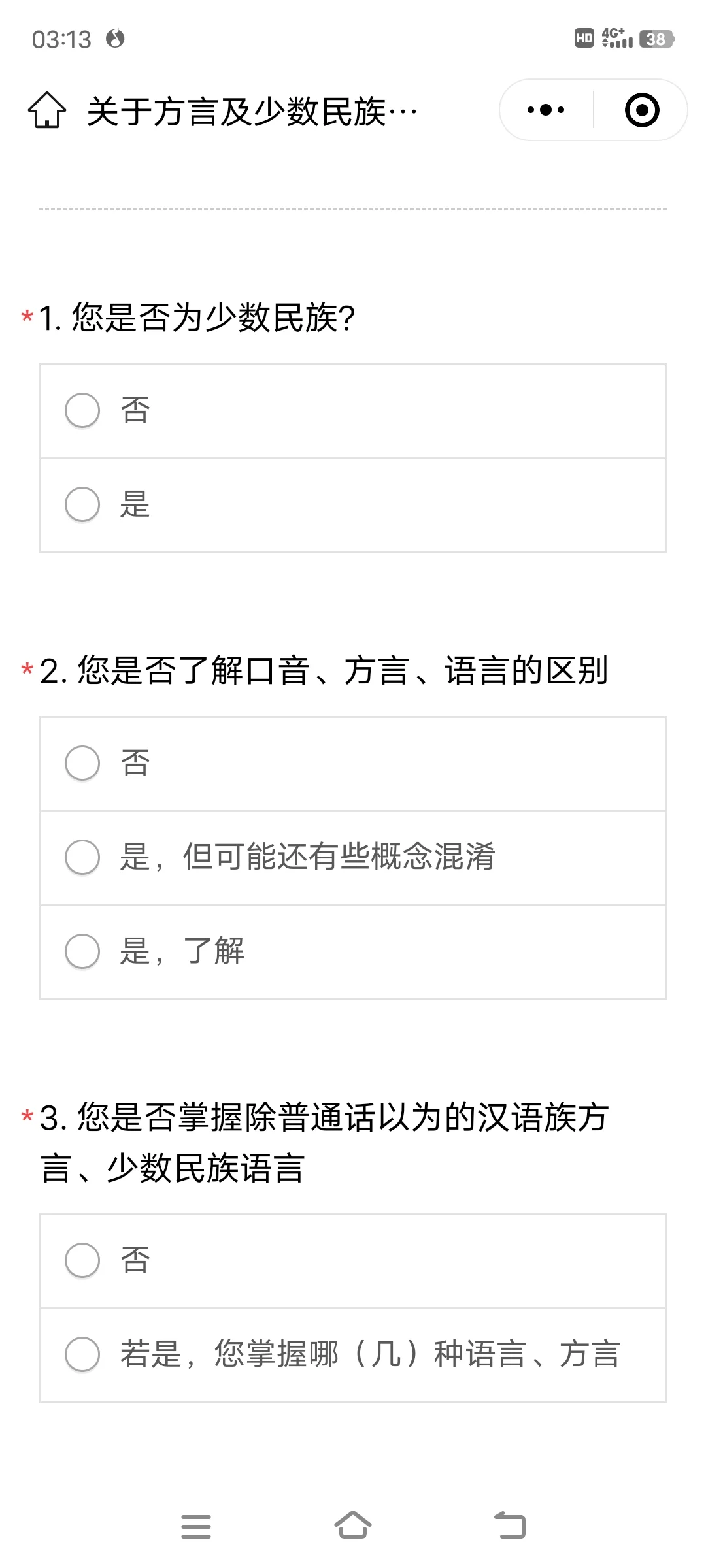
Task: Select 否 for question 1 minority status
Action: click(353, 411)
